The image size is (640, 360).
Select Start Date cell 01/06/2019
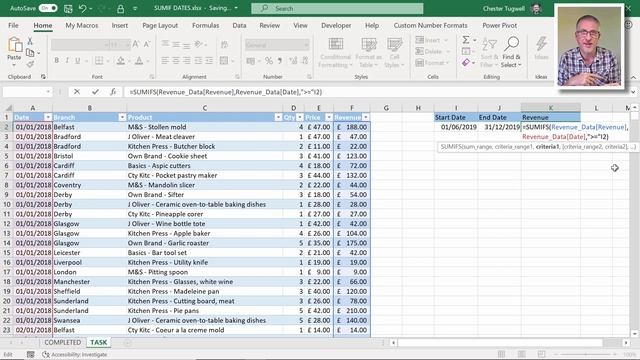point(456,127)
